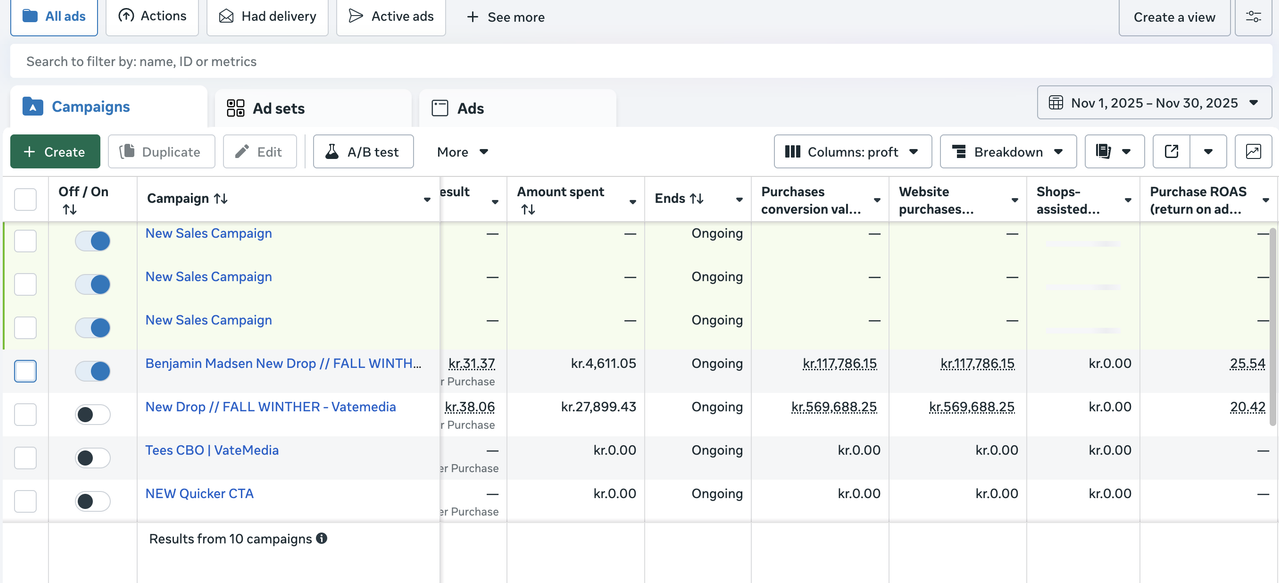Open the reports icon dropdown
The image size is (1279, 583).
coord(1114,152)
